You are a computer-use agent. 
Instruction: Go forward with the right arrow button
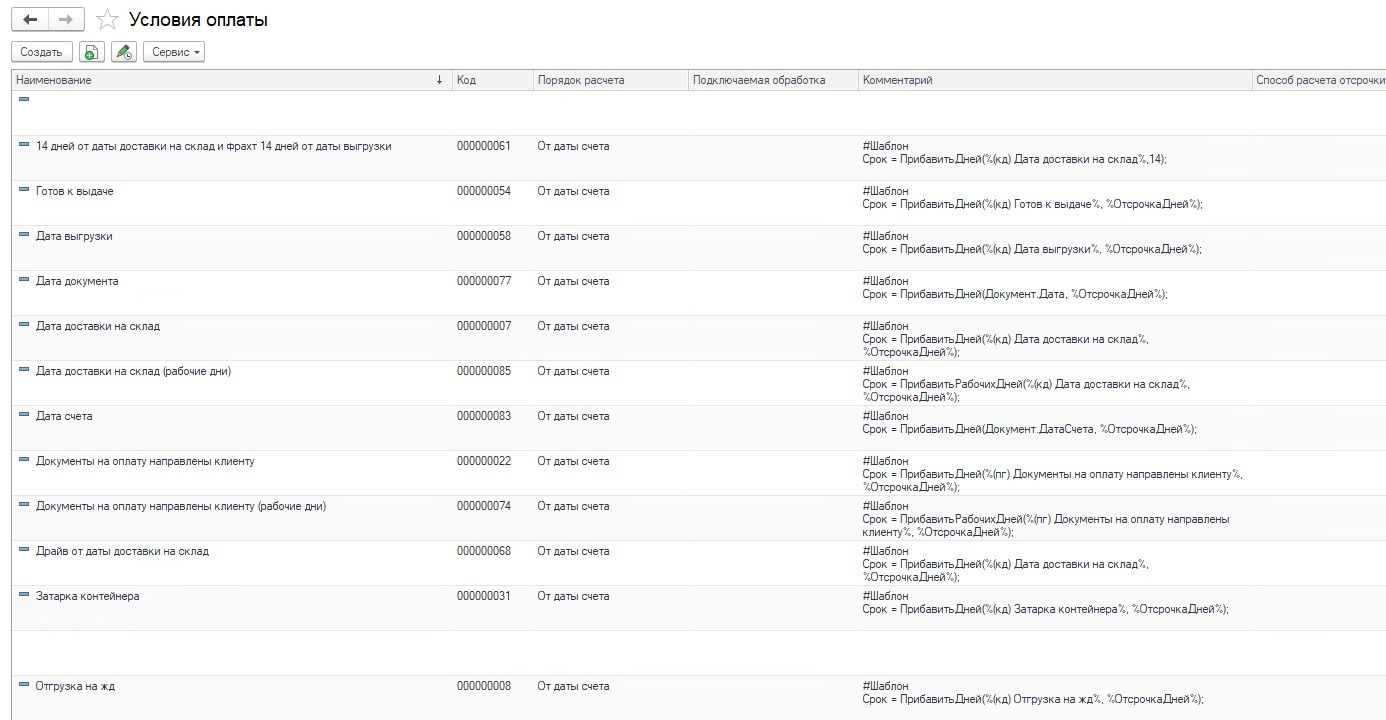coord(67,20)
